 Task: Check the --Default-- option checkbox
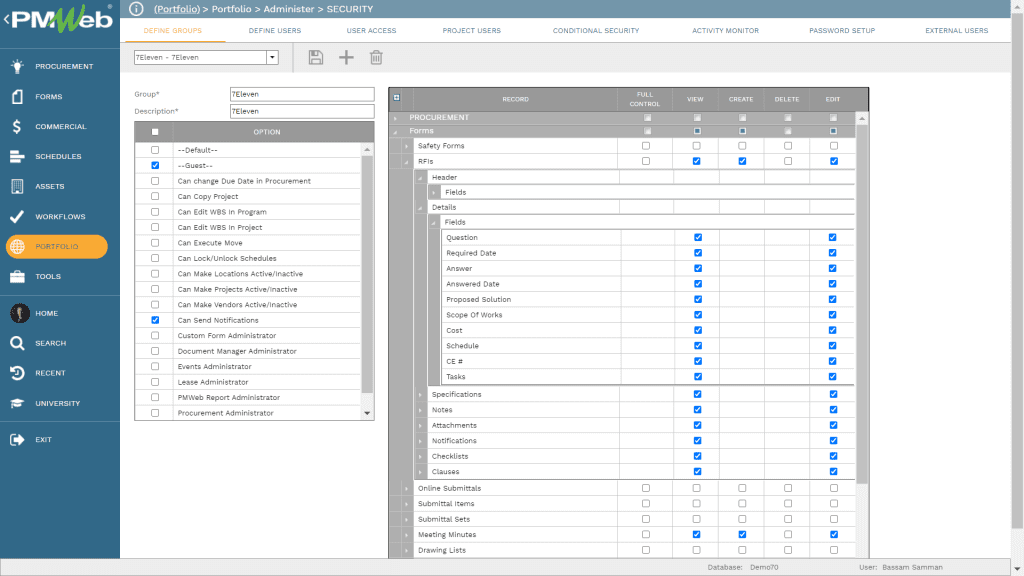pyautogui.click(x=155, y=150)
